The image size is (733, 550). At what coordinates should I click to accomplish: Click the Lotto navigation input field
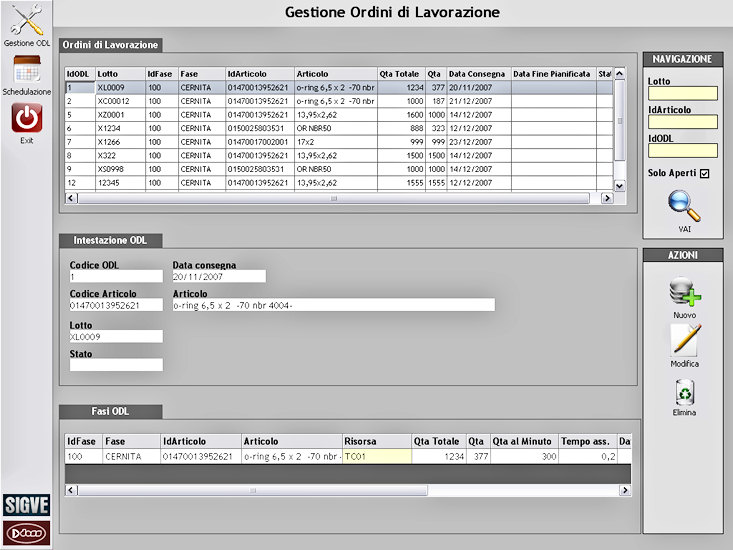click(683, 94)
